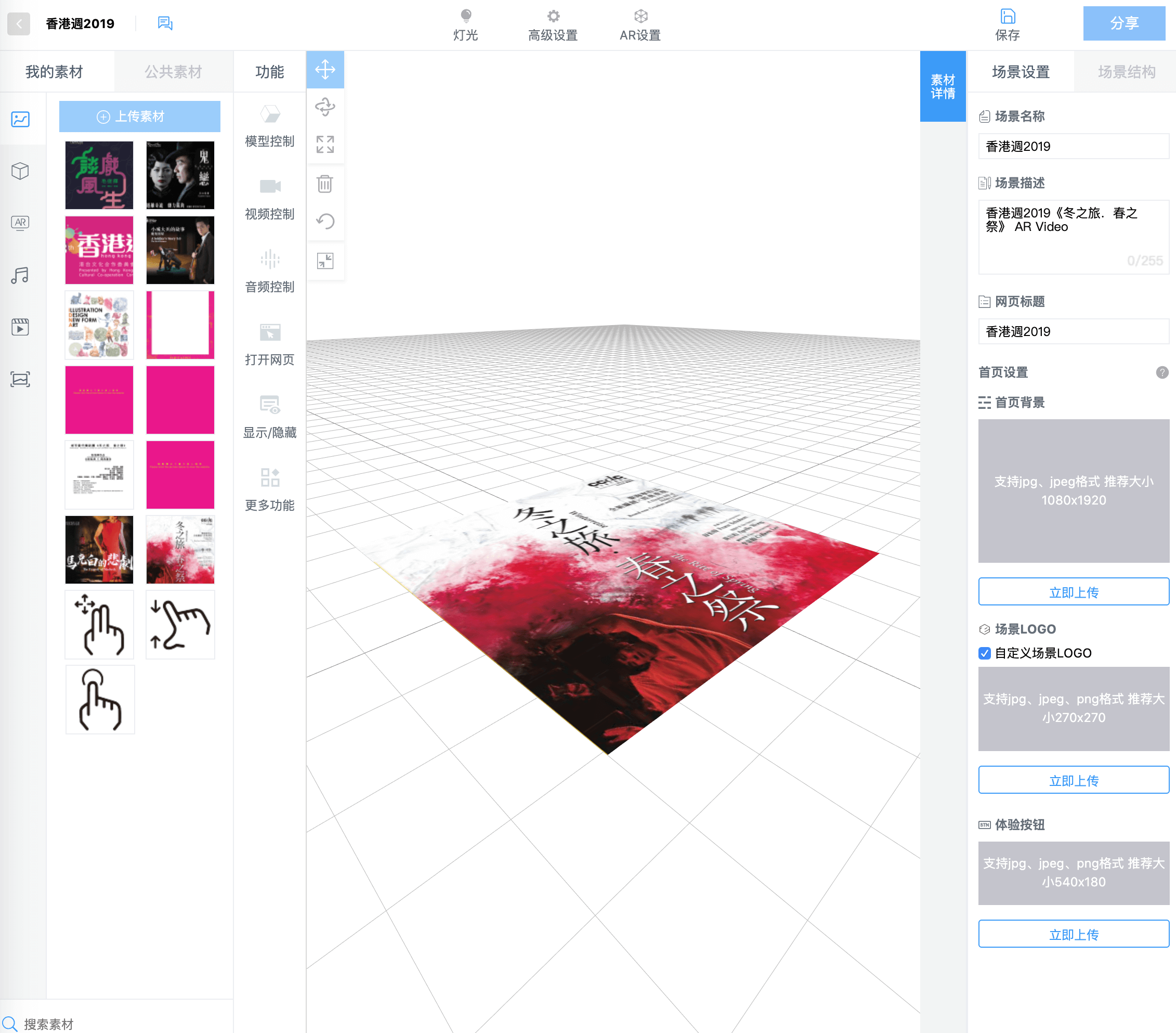Viewport: 1176px width, 1033px height.
Task: Select 冬之旅 春之祭 poster thumbnail
Action: coord(180,550)
